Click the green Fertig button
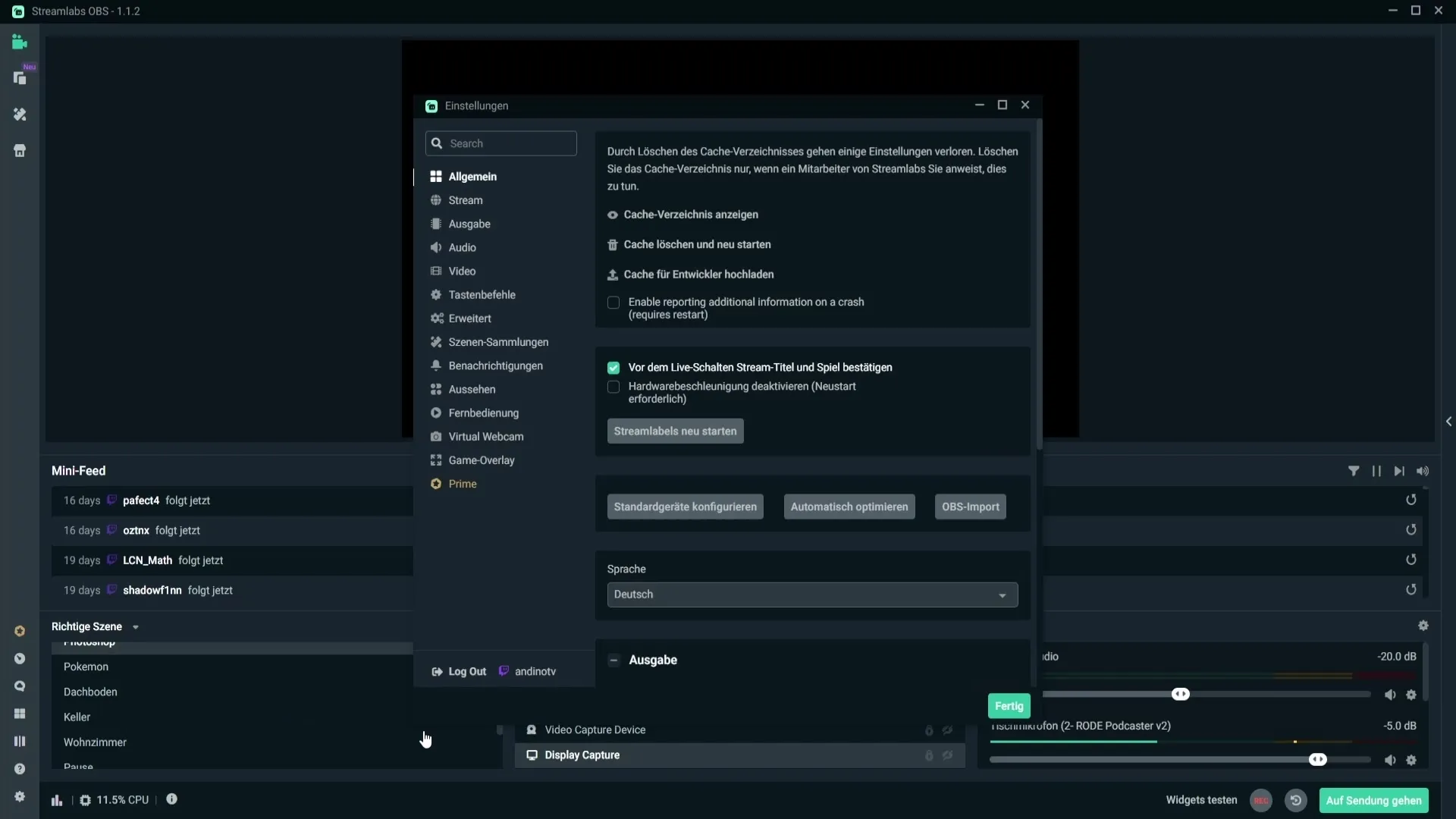 pos(1009,706)
